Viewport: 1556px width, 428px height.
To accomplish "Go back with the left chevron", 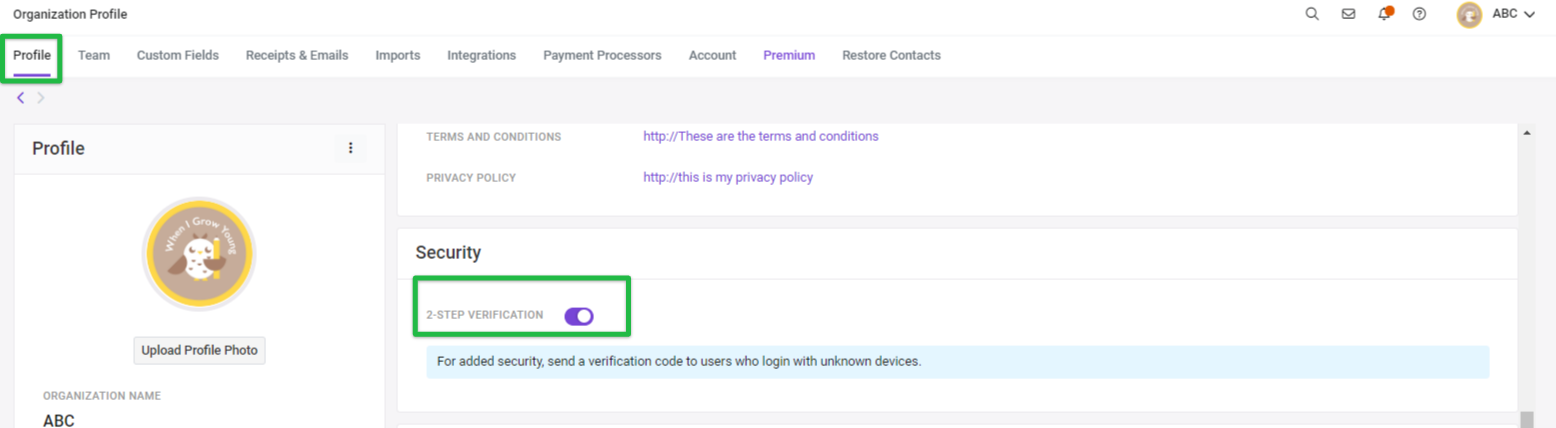I will [21, 97].
